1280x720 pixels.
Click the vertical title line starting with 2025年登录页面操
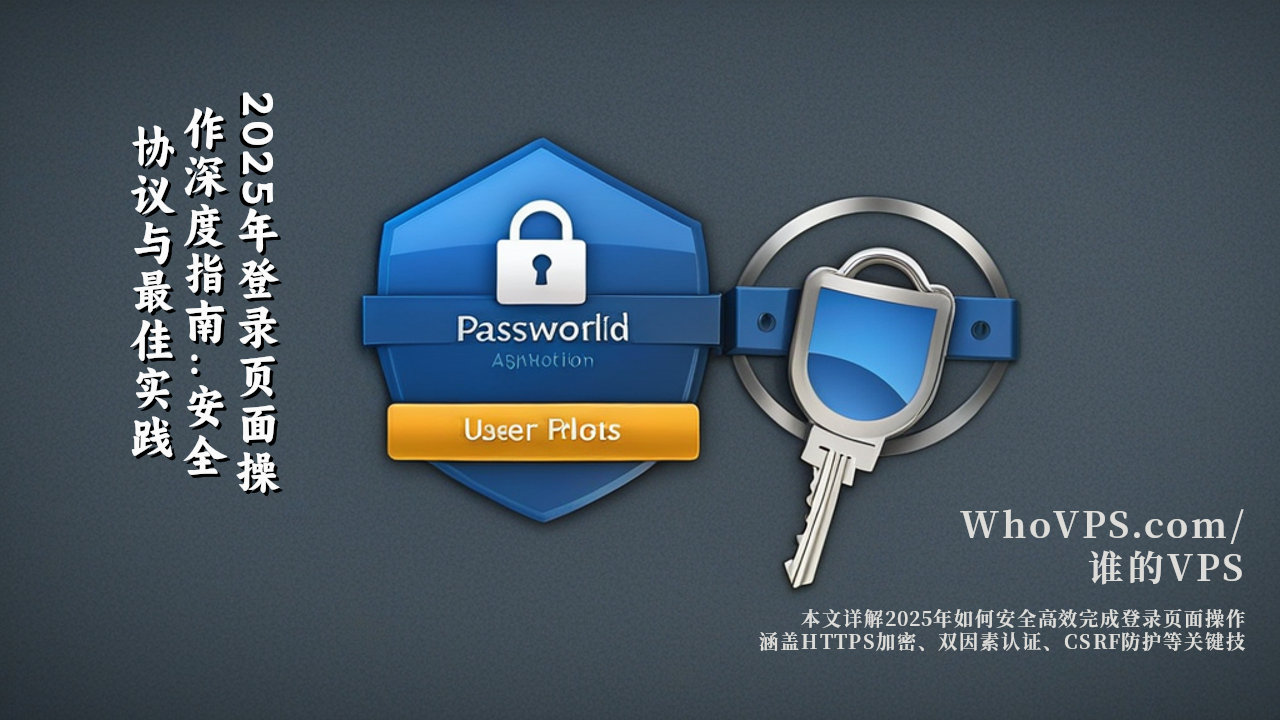[x=259, y=292]
